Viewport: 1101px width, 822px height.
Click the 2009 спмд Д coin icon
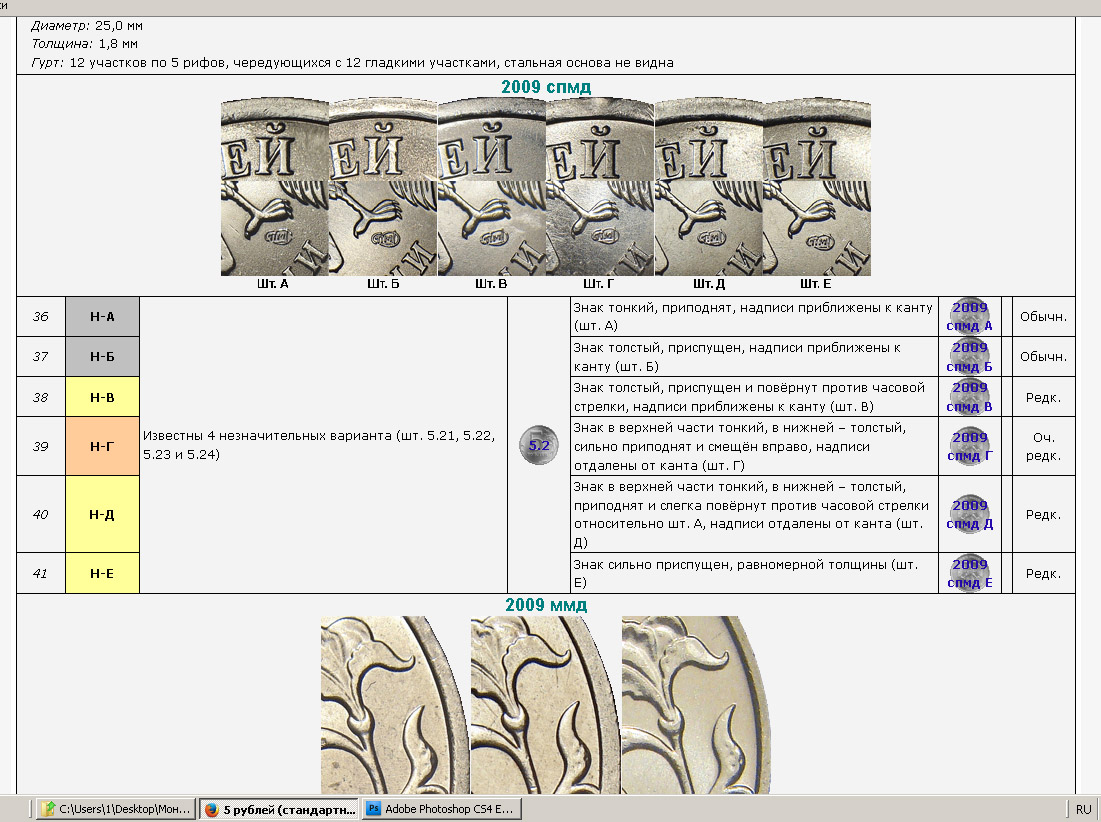click(968, 514)
